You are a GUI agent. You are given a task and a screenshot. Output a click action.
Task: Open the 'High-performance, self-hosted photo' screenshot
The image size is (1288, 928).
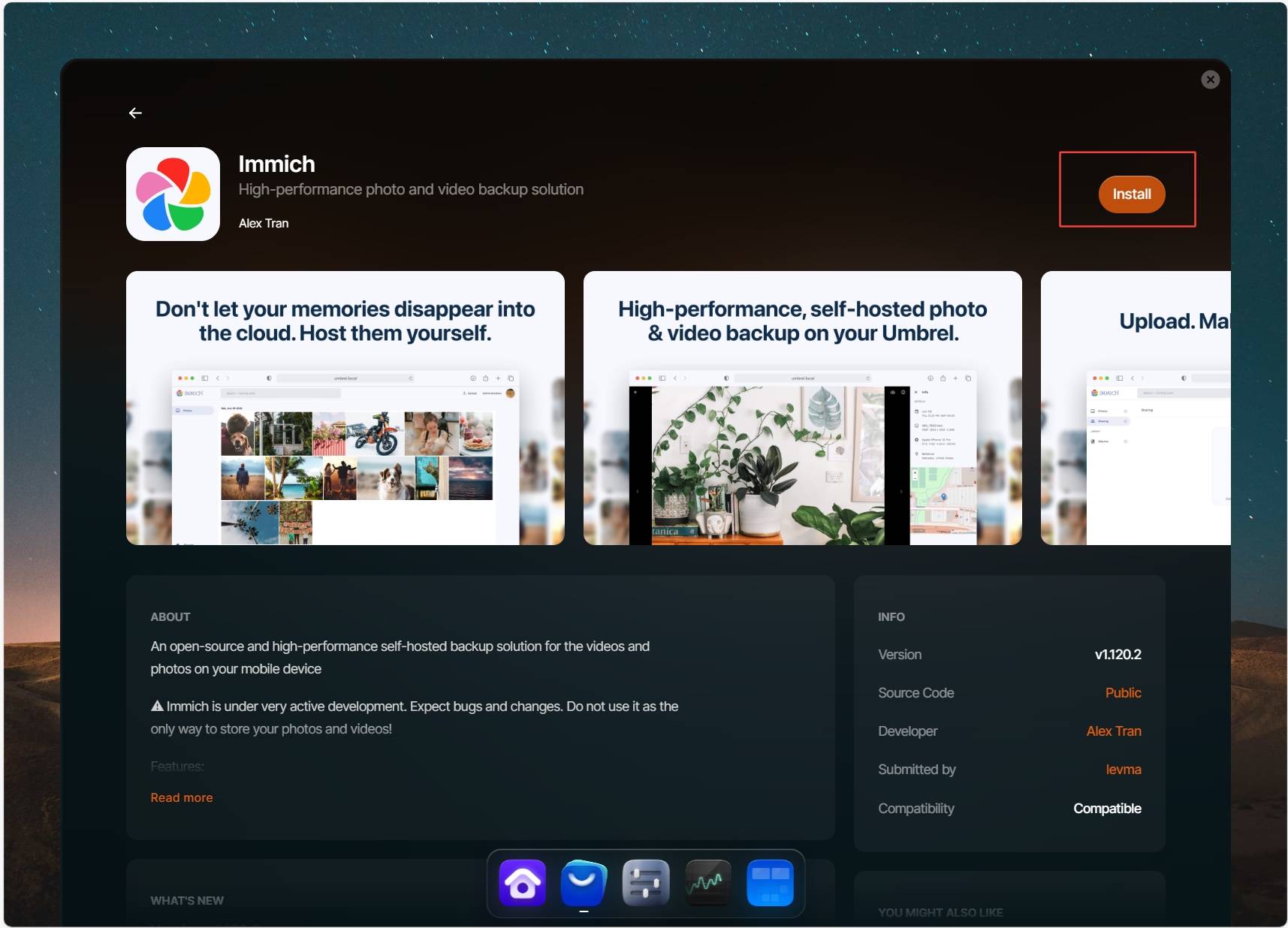click(803, 408)
